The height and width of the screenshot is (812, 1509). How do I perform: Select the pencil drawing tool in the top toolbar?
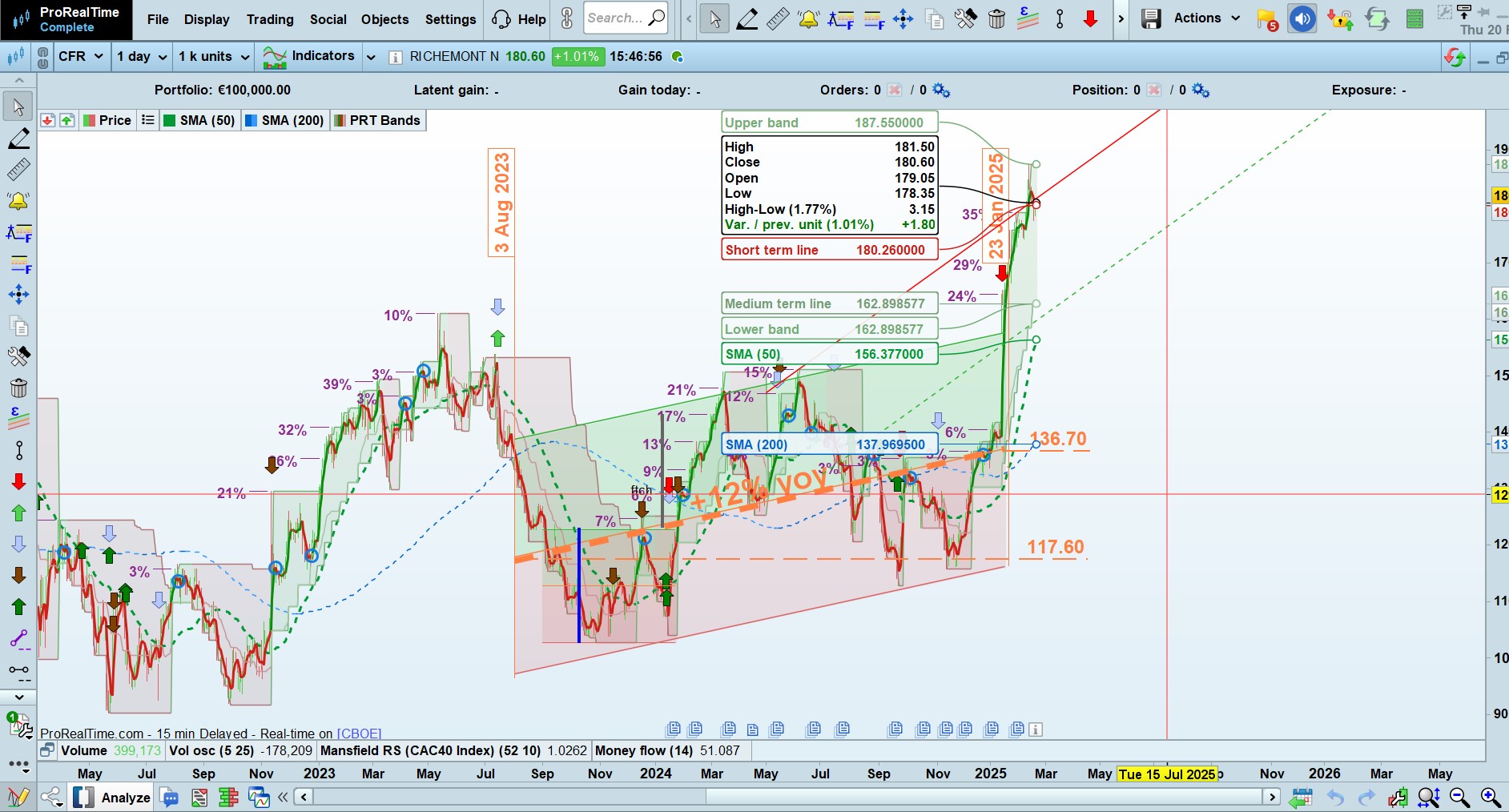pyautogui.click(x=746, y=18)
